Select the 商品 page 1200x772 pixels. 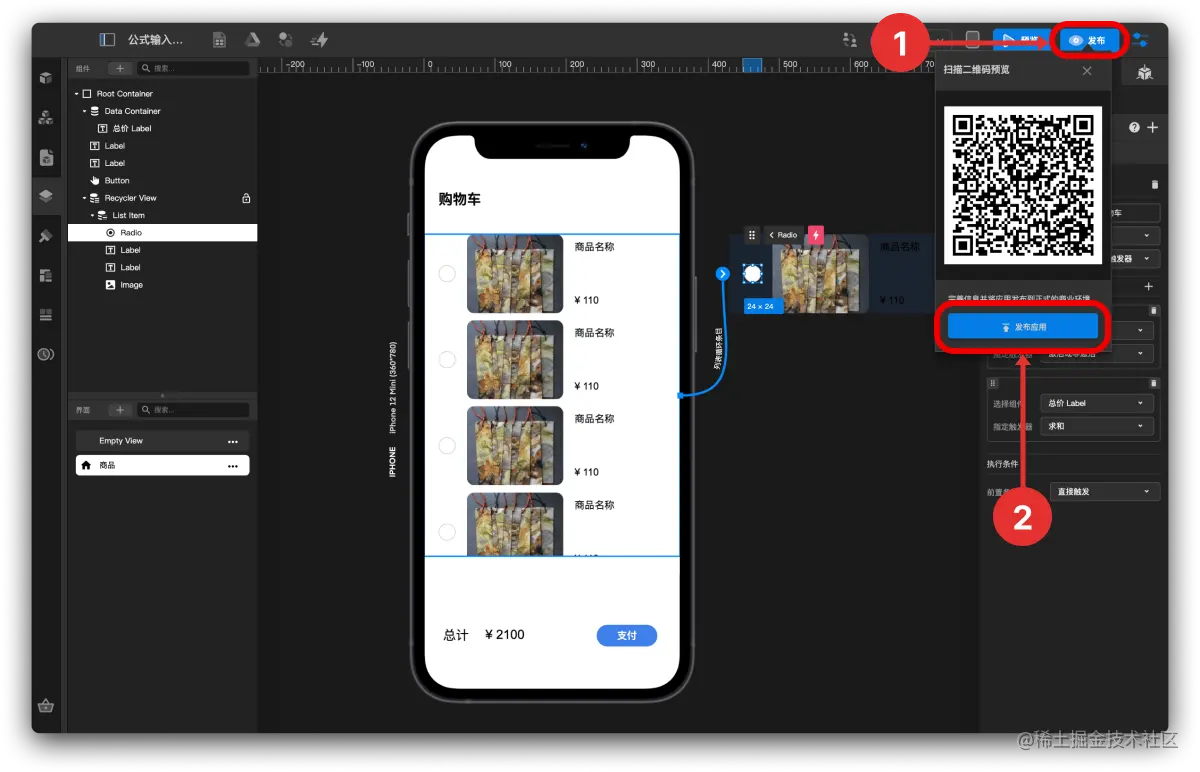point(162,466)
